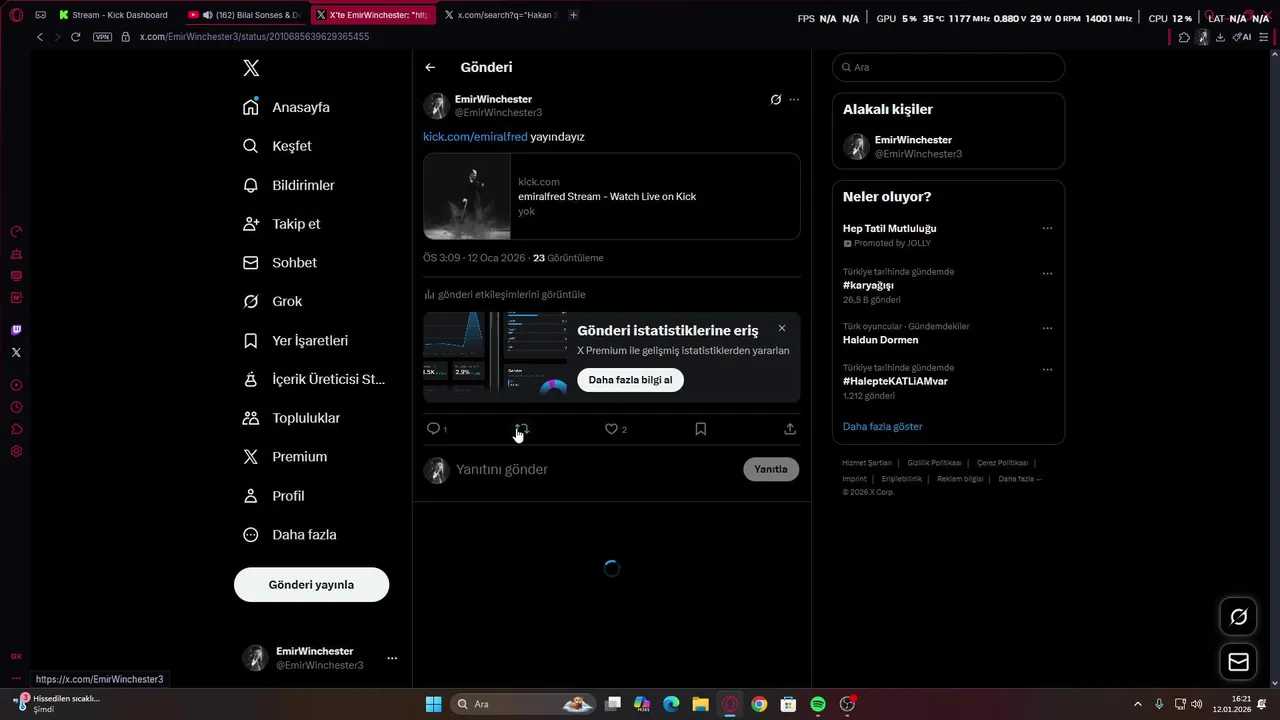
Task: Open browser downloads icon
Action: tap(1220, 37)
